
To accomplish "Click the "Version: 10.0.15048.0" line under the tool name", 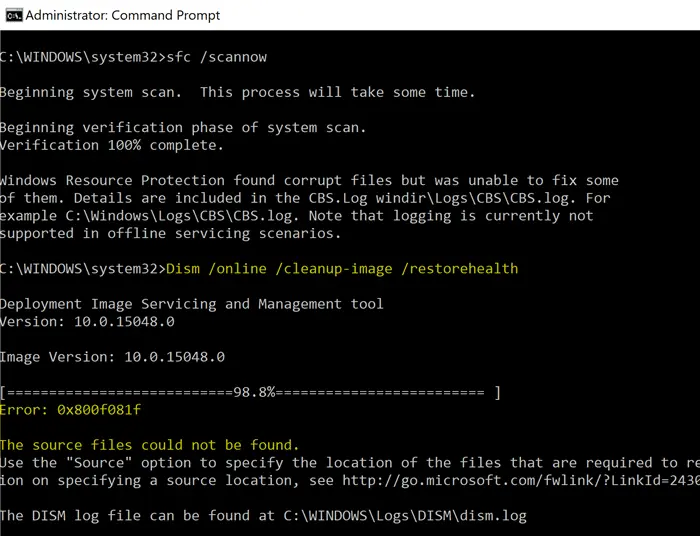I will pos(87,321).
